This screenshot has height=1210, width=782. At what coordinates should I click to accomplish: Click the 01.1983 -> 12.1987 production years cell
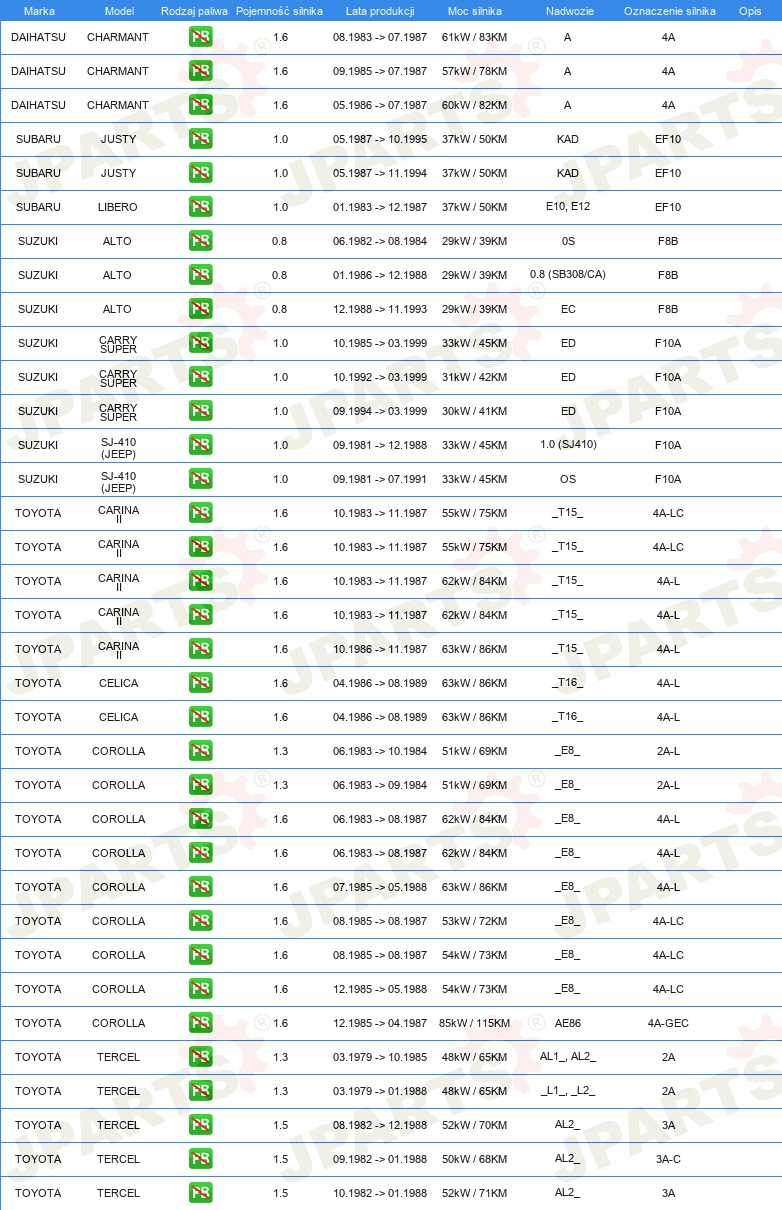380,207
